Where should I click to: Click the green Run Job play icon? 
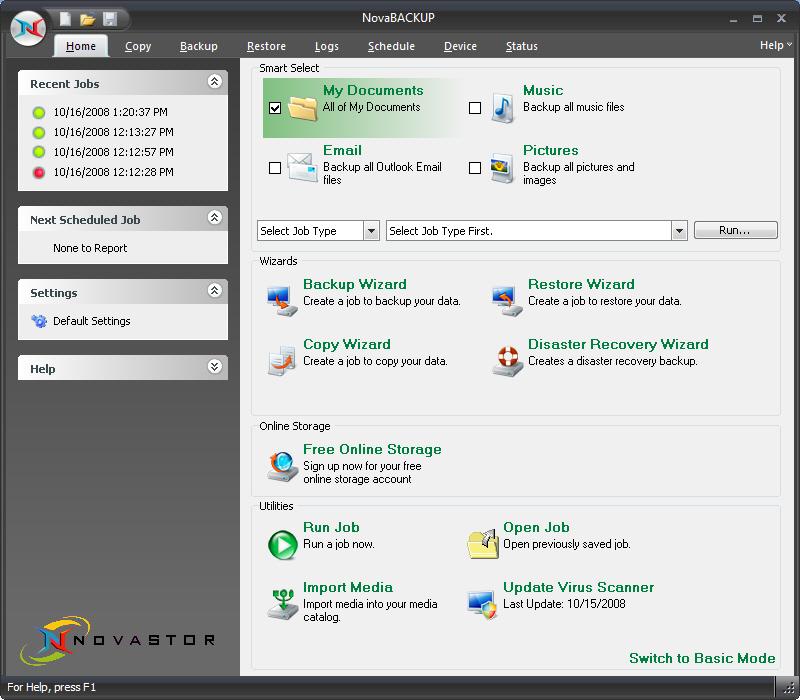[x=283, y=544]
